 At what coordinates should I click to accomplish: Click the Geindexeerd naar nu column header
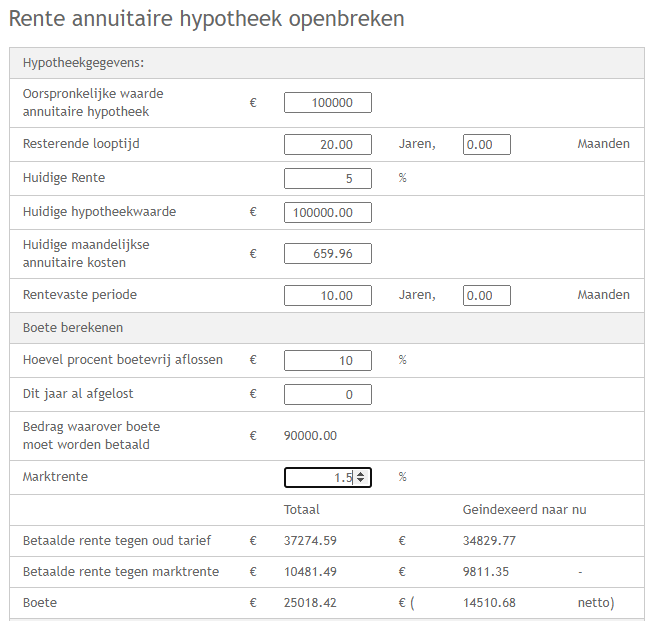(x=525, y=510)
